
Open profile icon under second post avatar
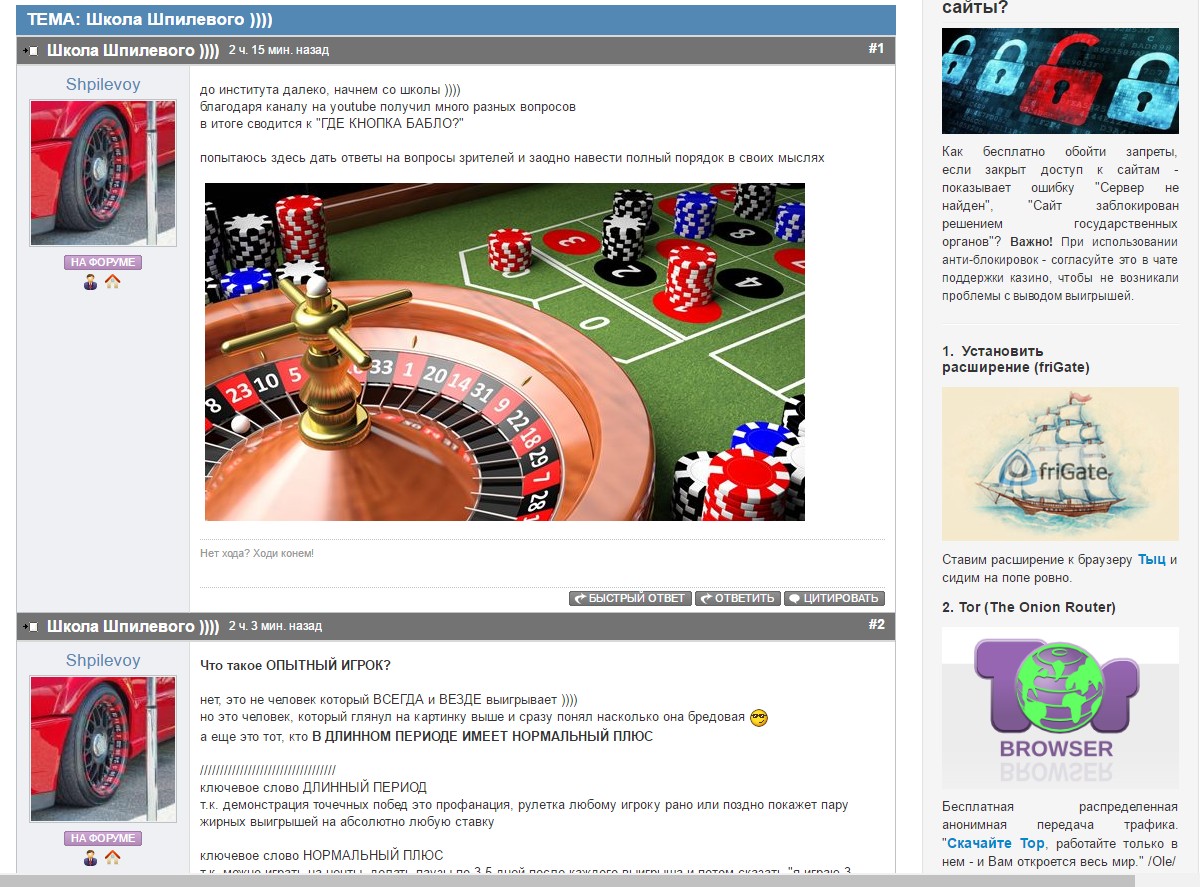point(91,858)
